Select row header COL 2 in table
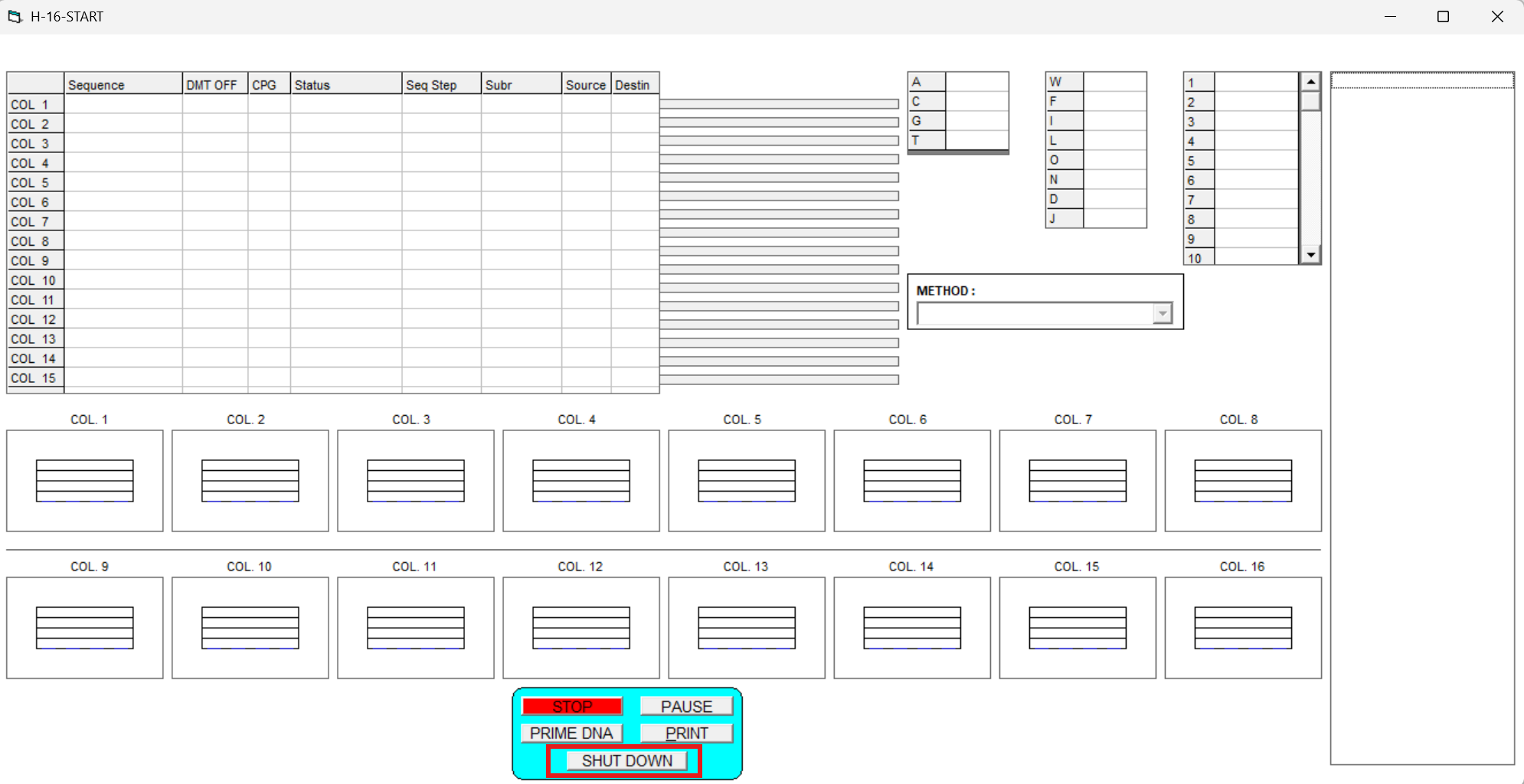 click(x=35, y=124)
